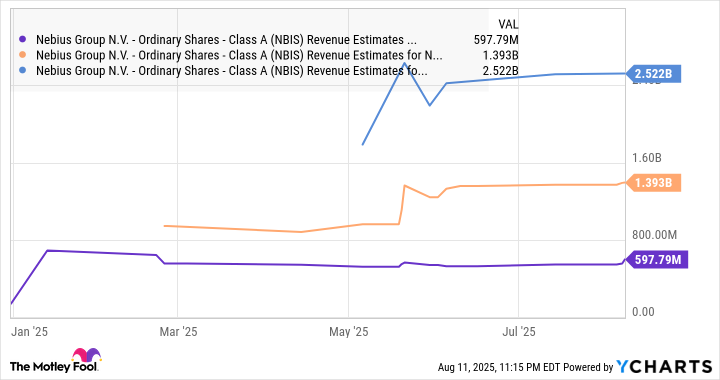Click the 1.393B value in legend

501,56
